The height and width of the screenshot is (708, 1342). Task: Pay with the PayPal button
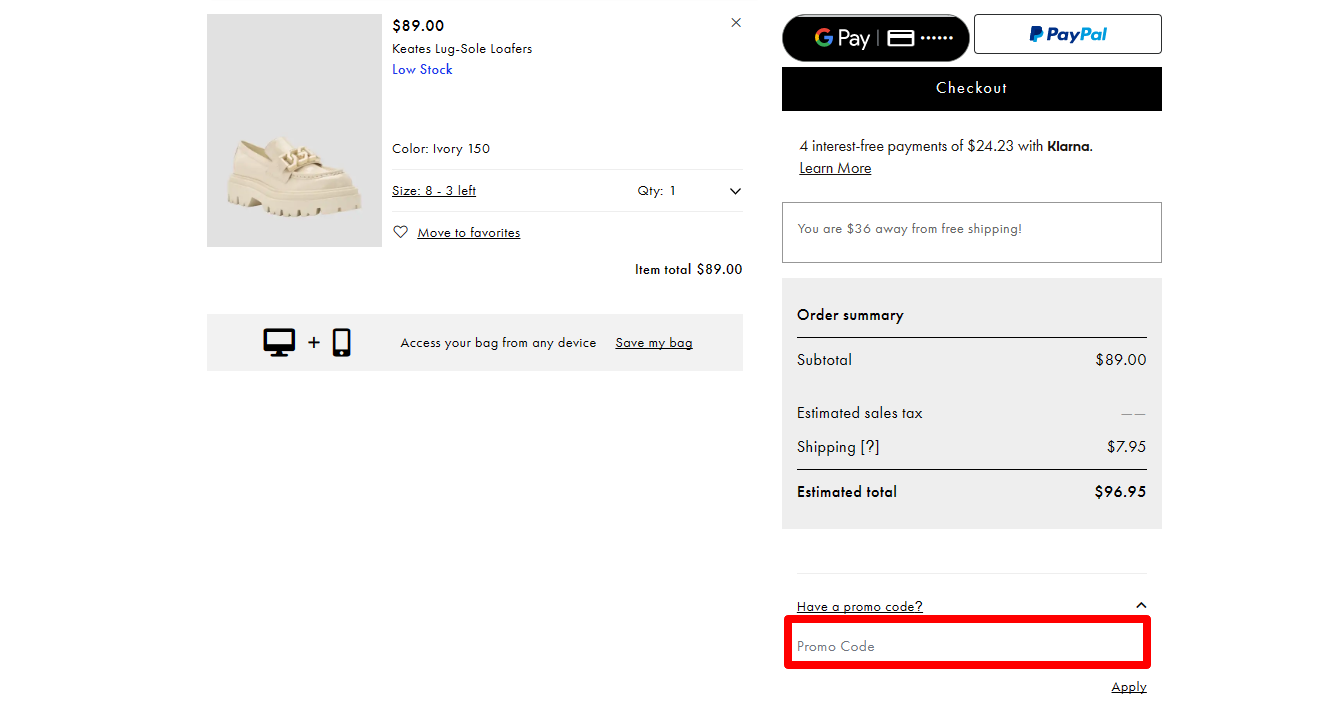(1068, 34)
